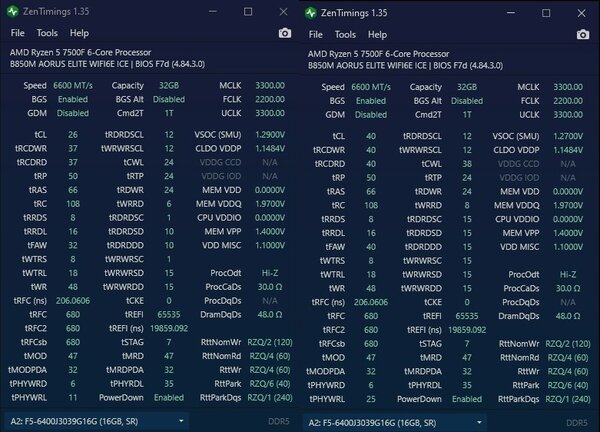Click GDM Disabled value in right window
This screenshot has width=600, height=432.
click(x=371, y=115)
